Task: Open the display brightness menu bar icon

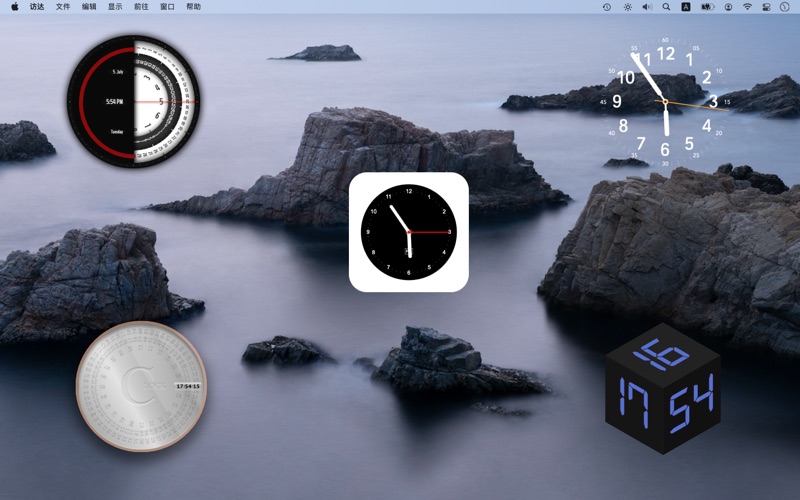Action: point(627,7)
